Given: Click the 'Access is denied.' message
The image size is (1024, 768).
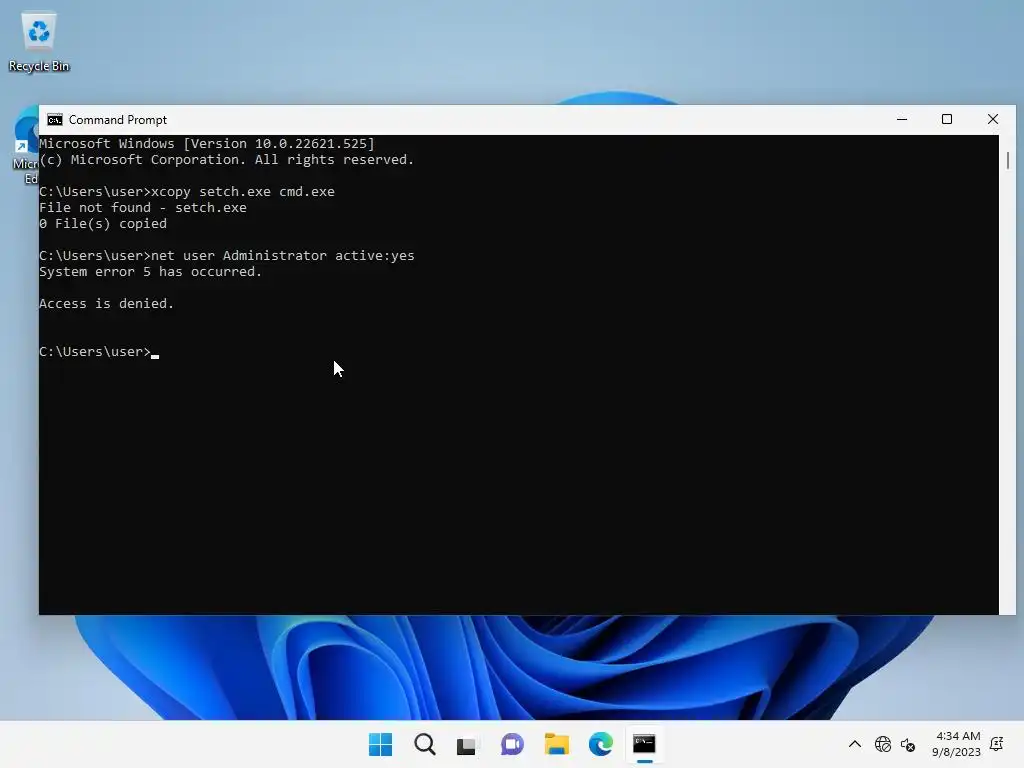Looking at the screenshot, I should pyautogui.click(x=106, y=304).
